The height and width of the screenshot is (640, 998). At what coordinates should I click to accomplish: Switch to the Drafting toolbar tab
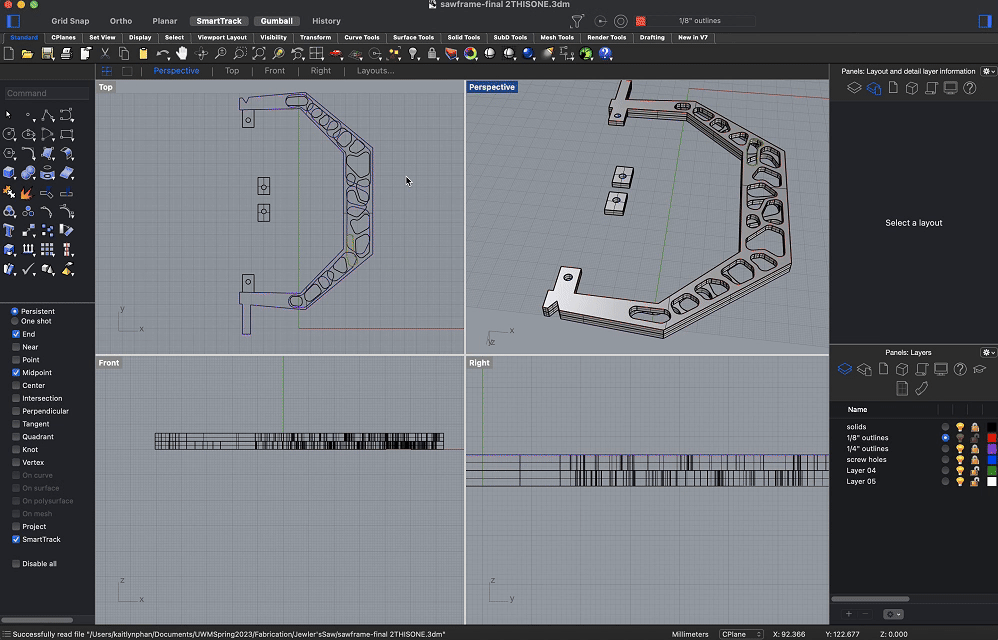click(652, 38)
